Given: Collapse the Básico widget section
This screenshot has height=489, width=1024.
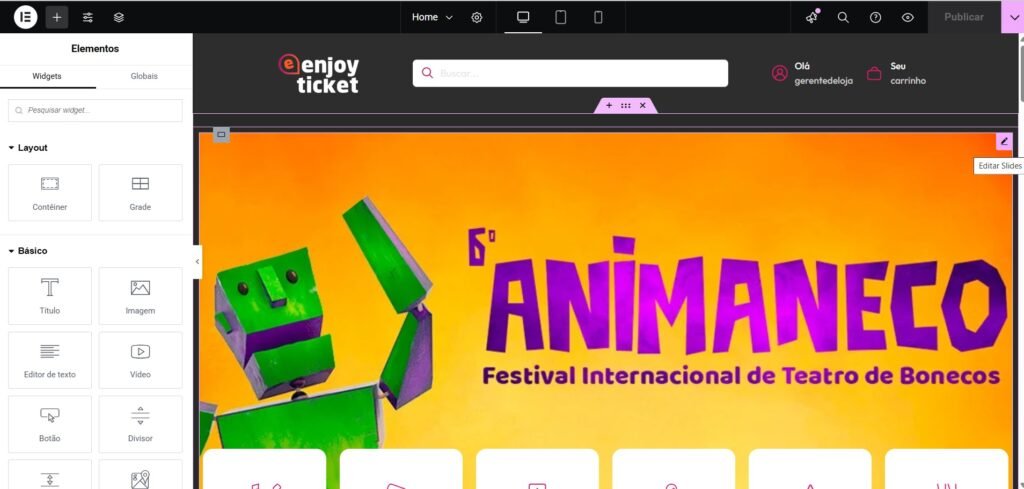Looking at the screenshot, I should pos(28,251).
